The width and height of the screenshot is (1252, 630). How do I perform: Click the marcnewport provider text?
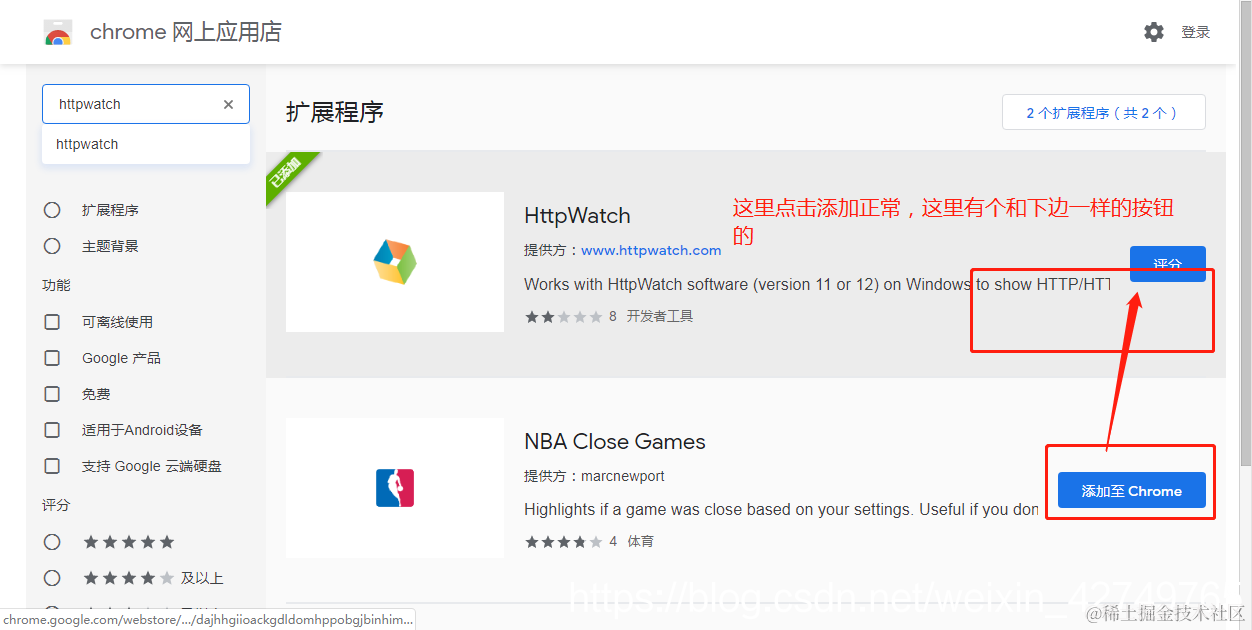pyautogui.click(x=623, y=476)
